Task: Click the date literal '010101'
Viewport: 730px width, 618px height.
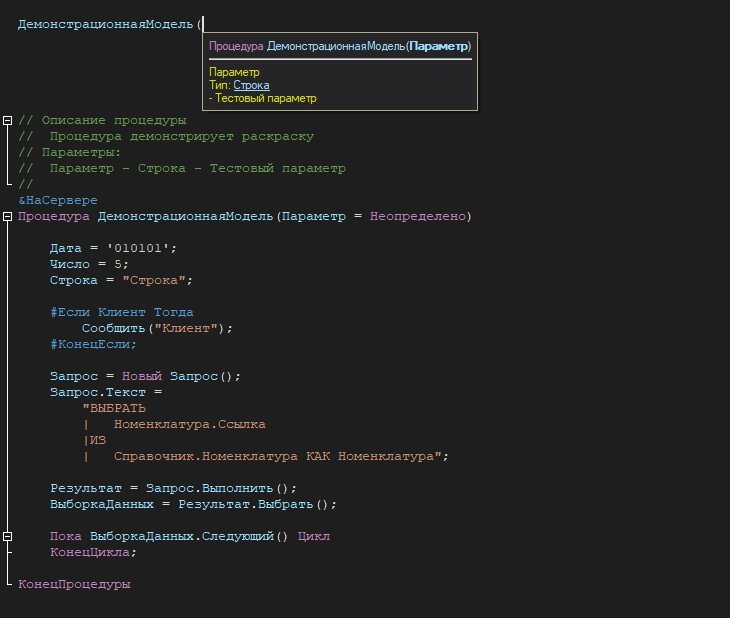Action: pyautogui.click(x=138, y=248)
